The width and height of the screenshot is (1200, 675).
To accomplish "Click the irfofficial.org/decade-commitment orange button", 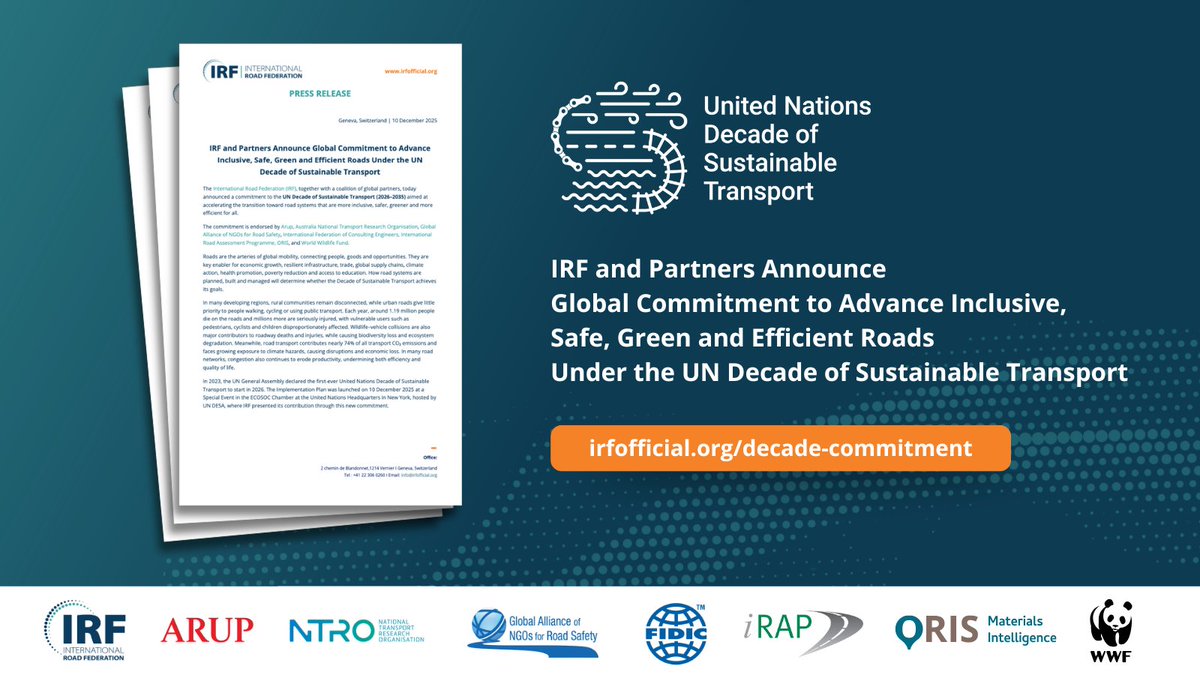I will click(780, 449).
